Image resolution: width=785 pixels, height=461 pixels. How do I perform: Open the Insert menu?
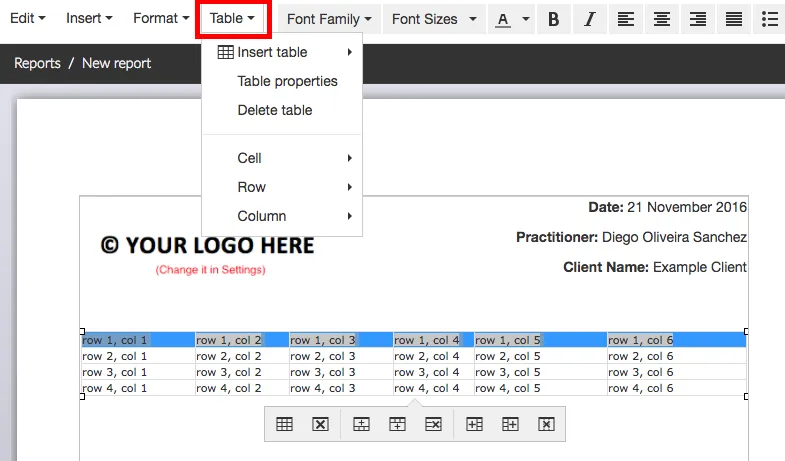coord(89,18)
